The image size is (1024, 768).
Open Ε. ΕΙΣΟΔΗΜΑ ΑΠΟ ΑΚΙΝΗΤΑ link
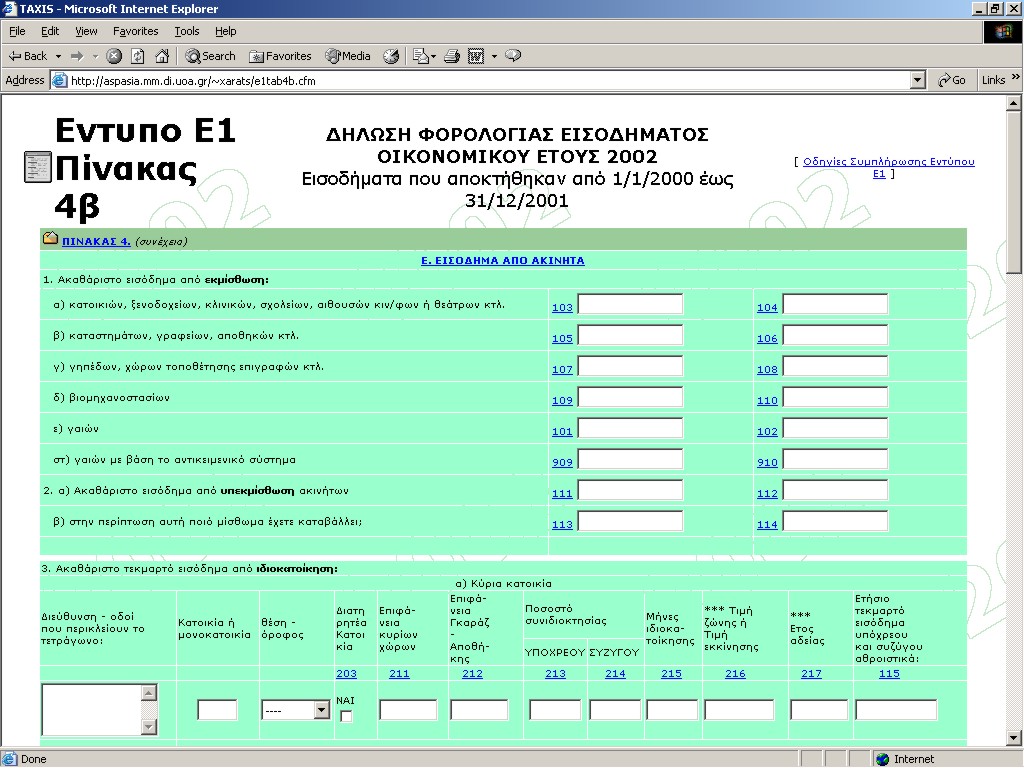click(503, 260)
